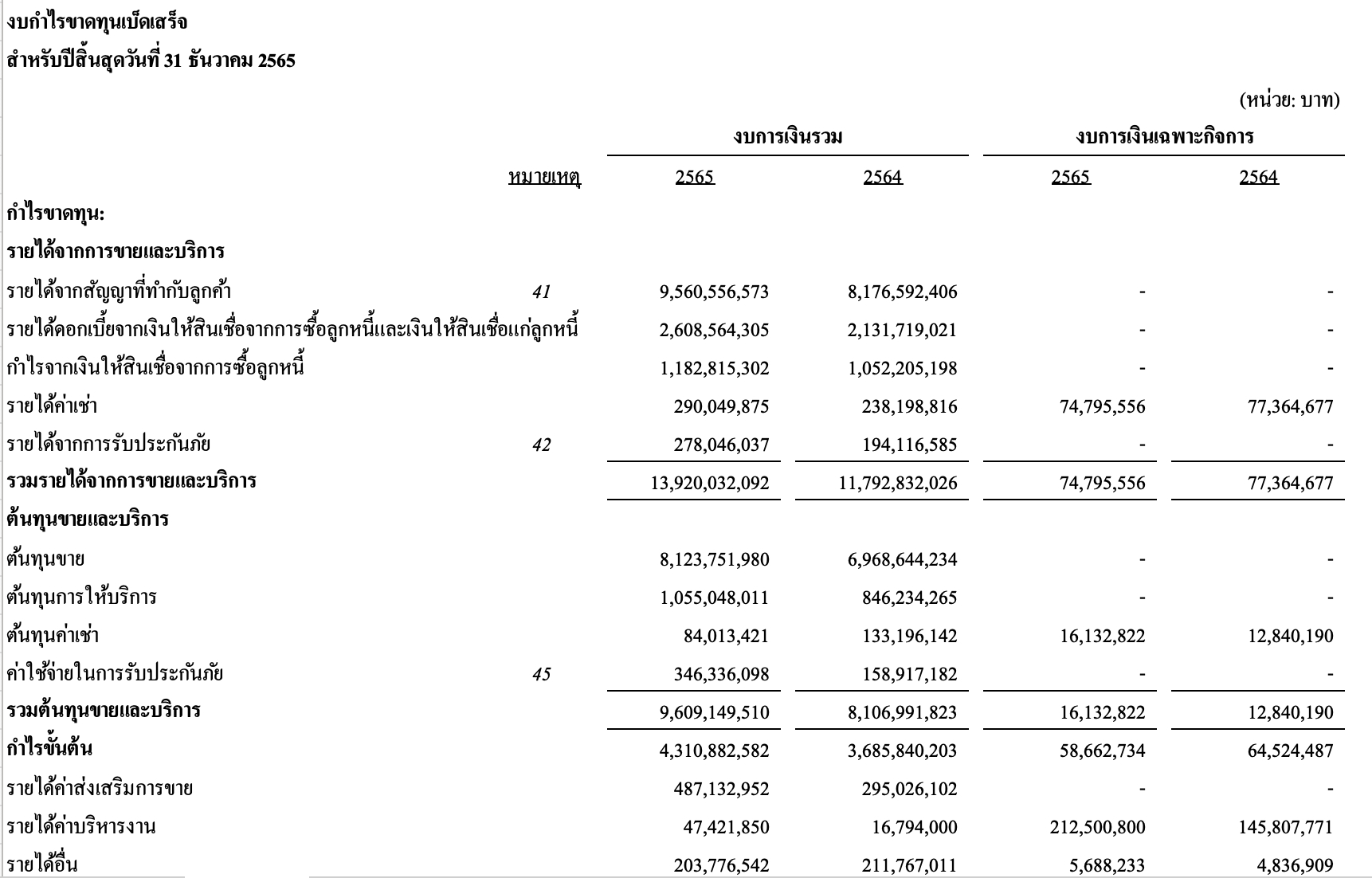Click the heading "ต้นทุนขายและบริการ" above the cost rows

click(x=88, y=519)
